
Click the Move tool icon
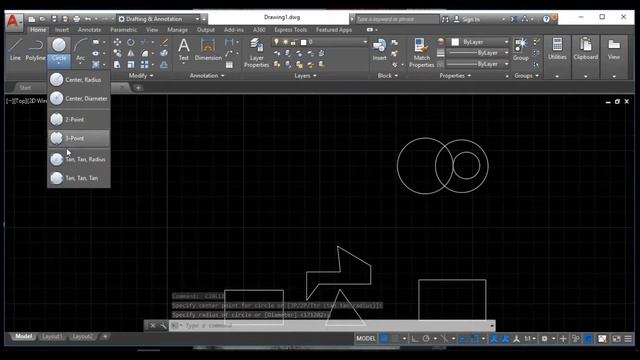(117, 42)
